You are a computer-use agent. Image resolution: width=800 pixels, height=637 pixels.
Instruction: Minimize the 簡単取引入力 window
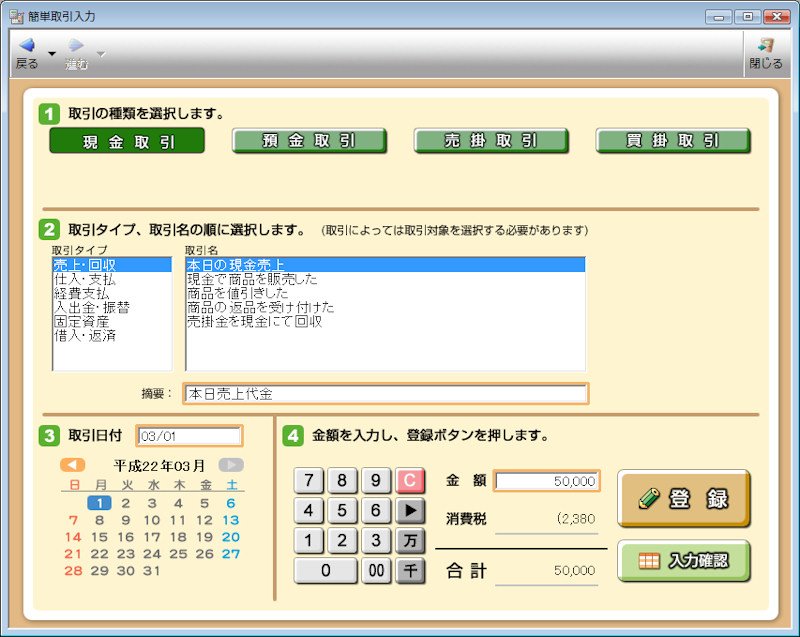(719, 17)
